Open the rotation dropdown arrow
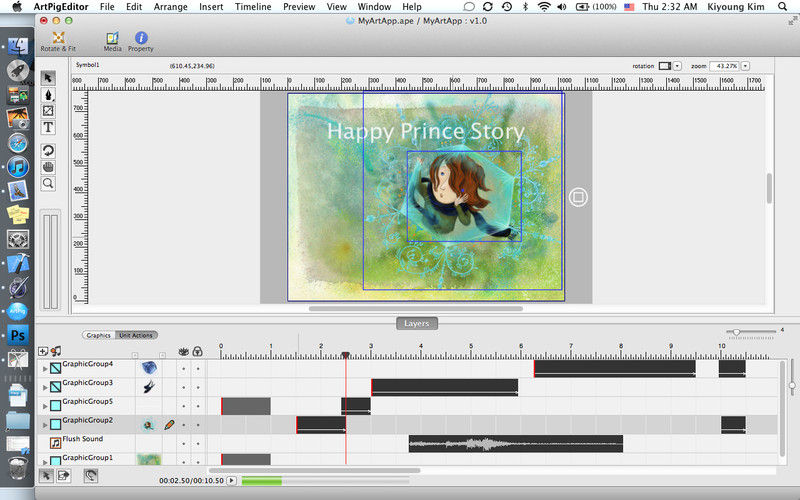This screenshot has height=500, width=800. pos(677,66)
